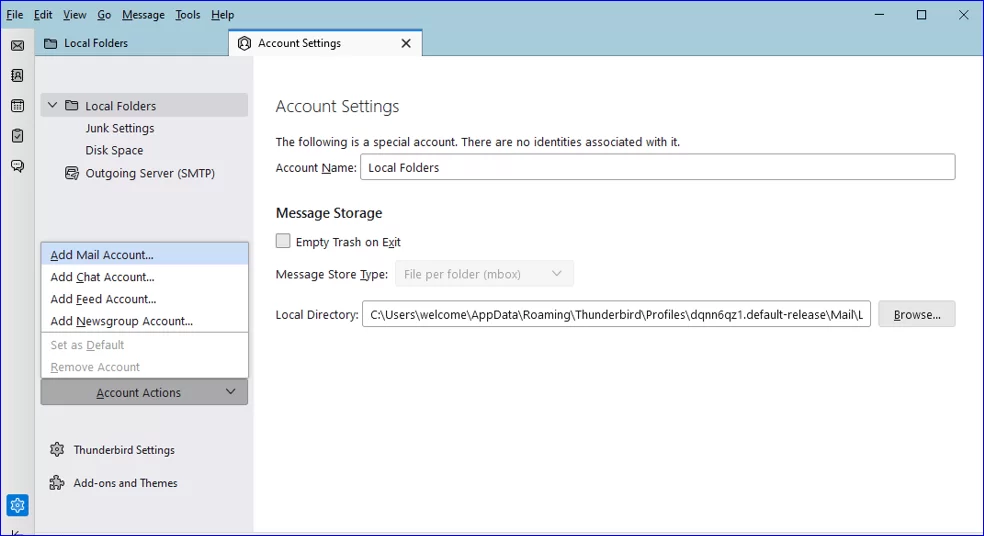This screenshot has width=984, height=536.
Task: Click the Account Name input field
Action: [x=658, y=167]
